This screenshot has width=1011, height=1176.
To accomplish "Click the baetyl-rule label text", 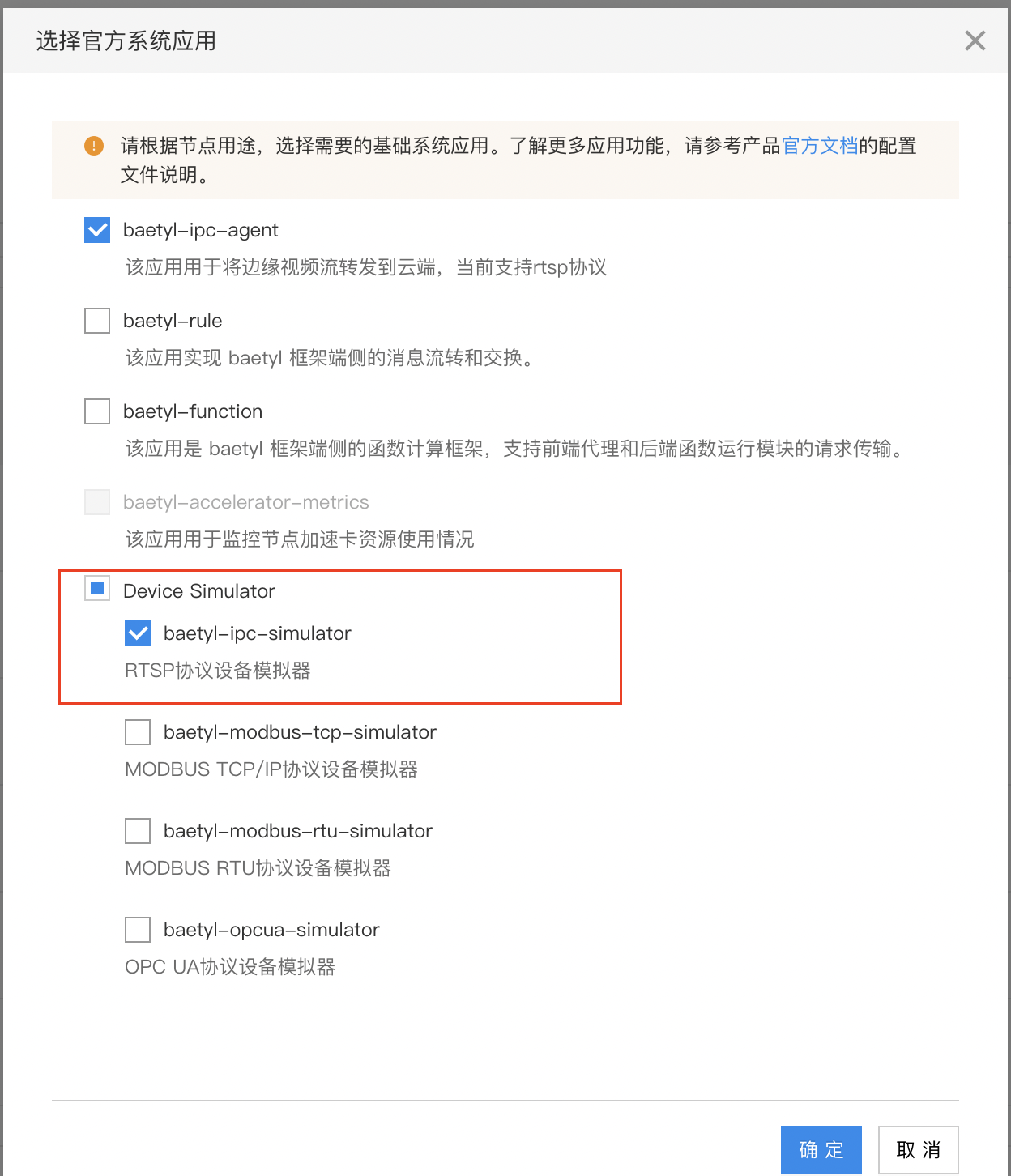I will tap(173, 321).
